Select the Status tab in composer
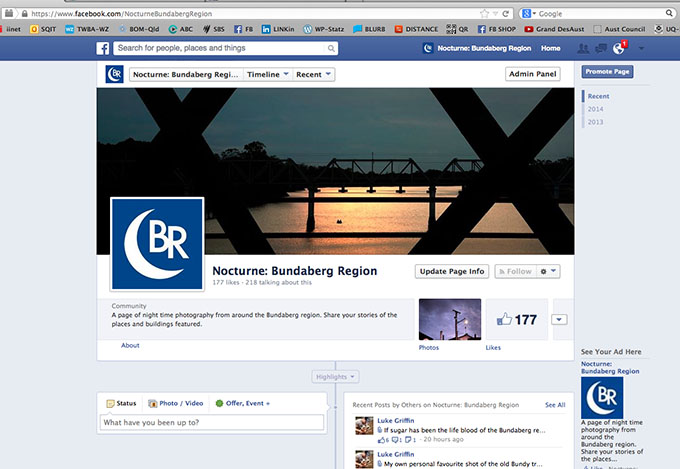This screenshot has width=680, height=469. pyautogui.click(x=121, y=403)
